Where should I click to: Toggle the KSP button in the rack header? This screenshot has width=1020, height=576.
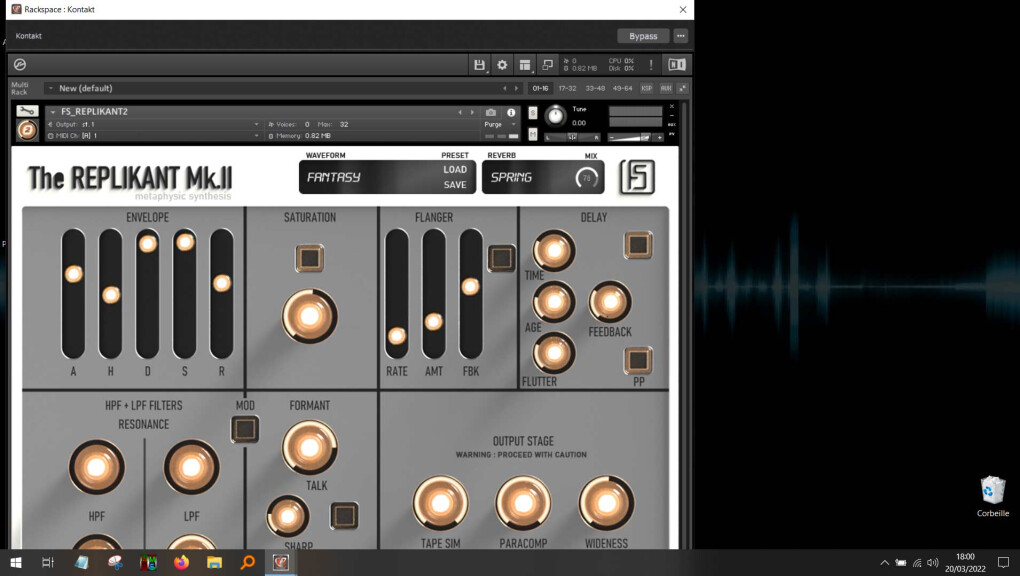tap(647, 88)
